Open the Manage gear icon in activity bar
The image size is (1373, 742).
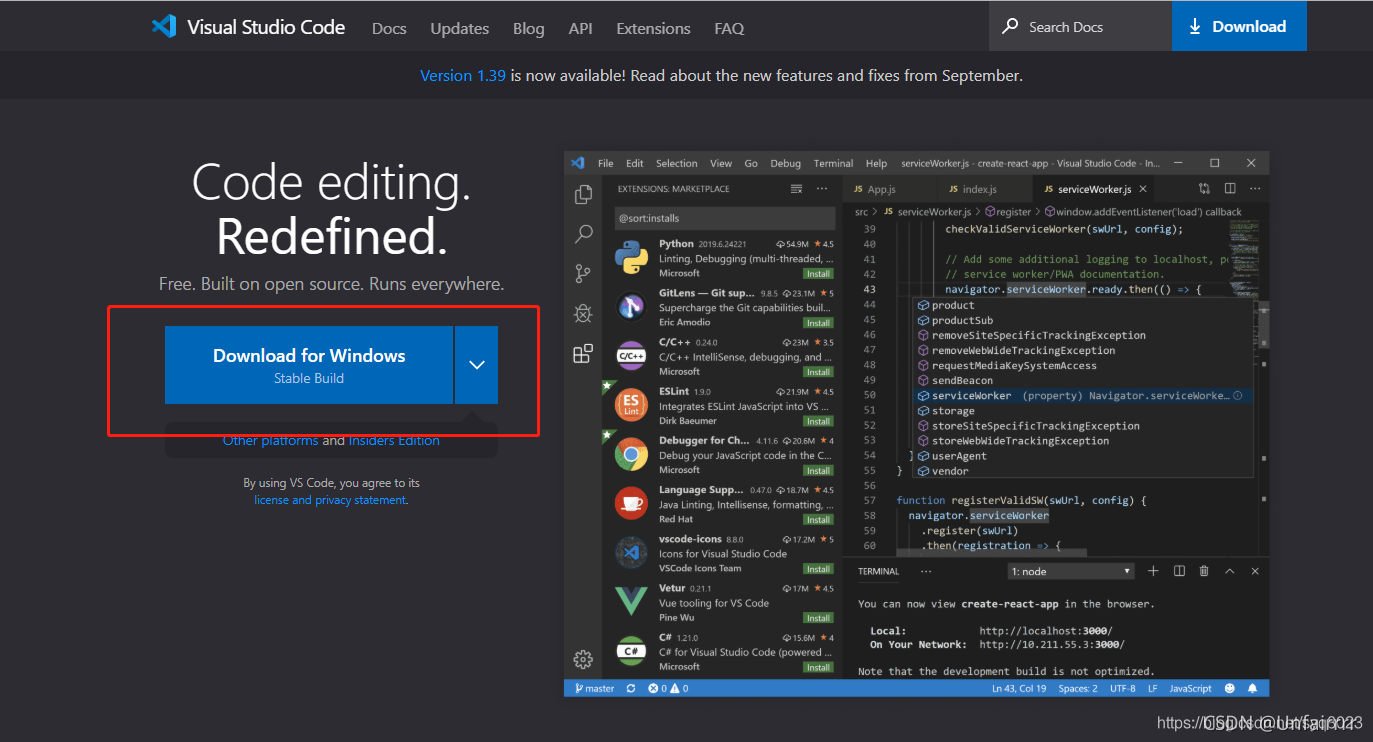[583, 659]
